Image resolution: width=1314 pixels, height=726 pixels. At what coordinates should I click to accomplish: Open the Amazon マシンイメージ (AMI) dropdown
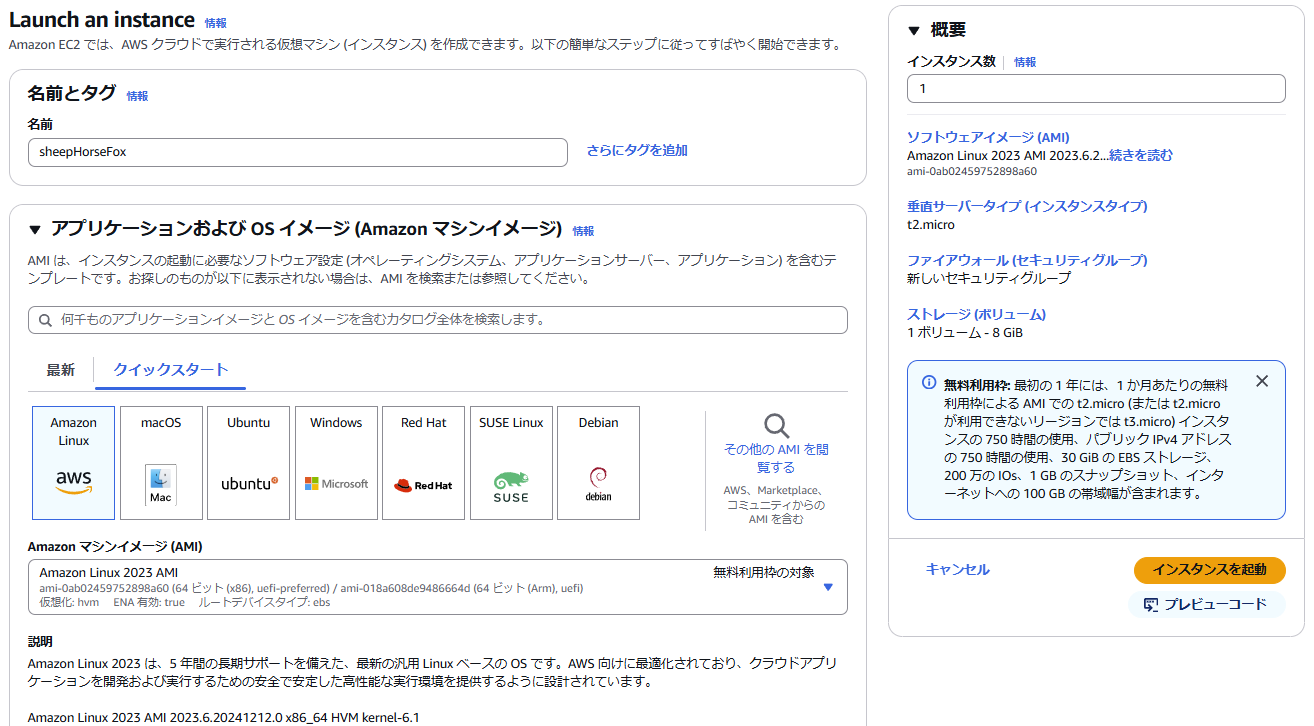pyautogui.click(x=438, y=587)
